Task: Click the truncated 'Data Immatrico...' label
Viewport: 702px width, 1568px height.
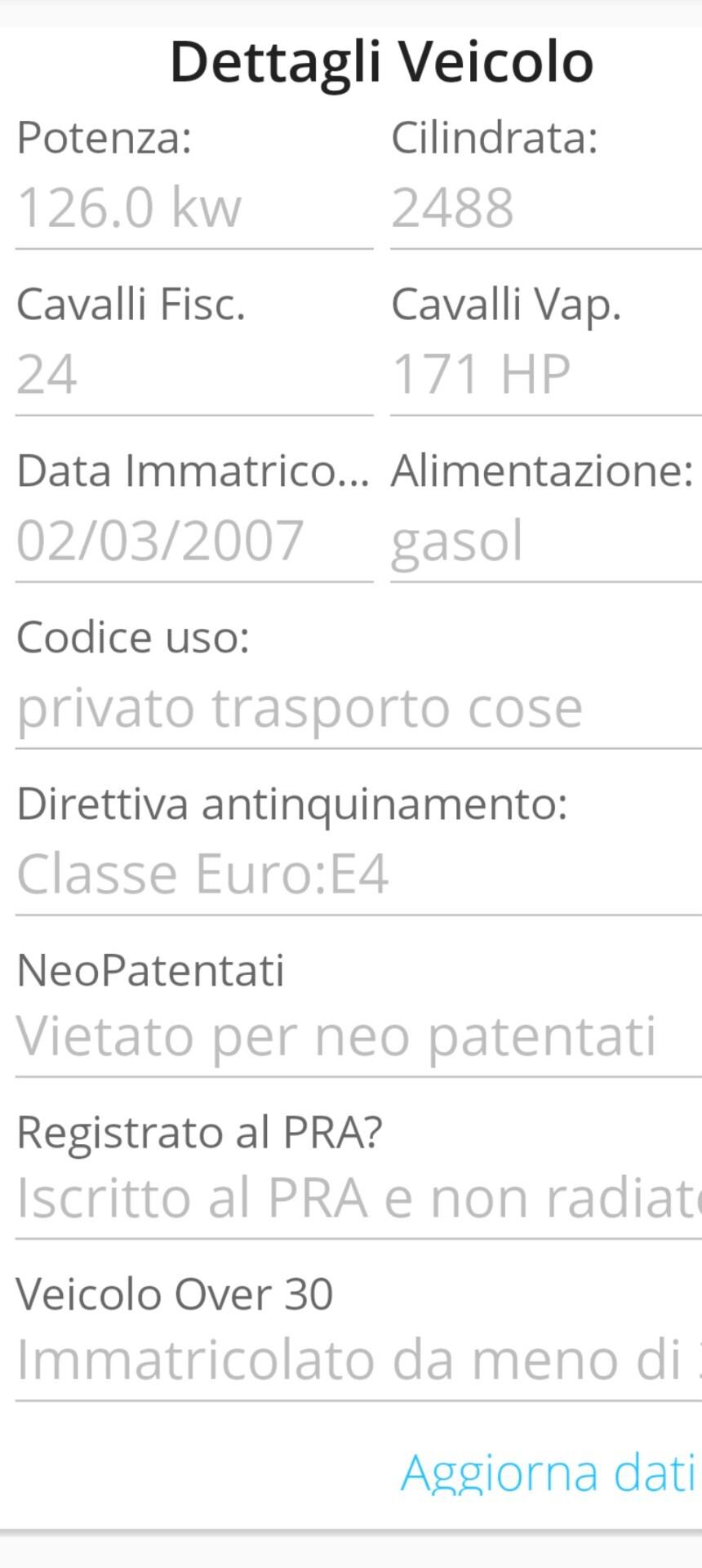Action: 193,471
